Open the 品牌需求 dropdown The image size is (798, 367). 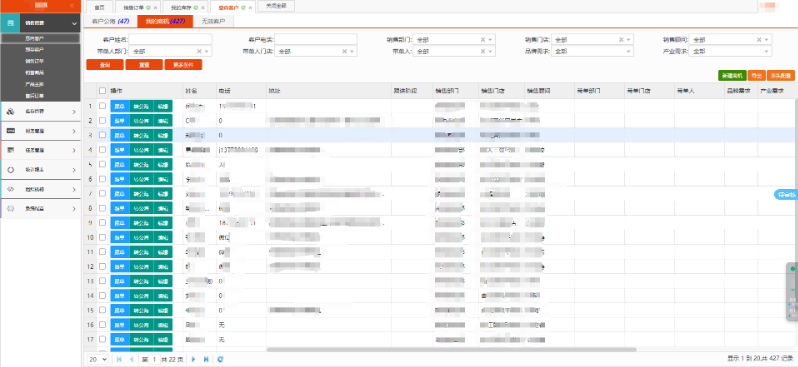(629, 51)
